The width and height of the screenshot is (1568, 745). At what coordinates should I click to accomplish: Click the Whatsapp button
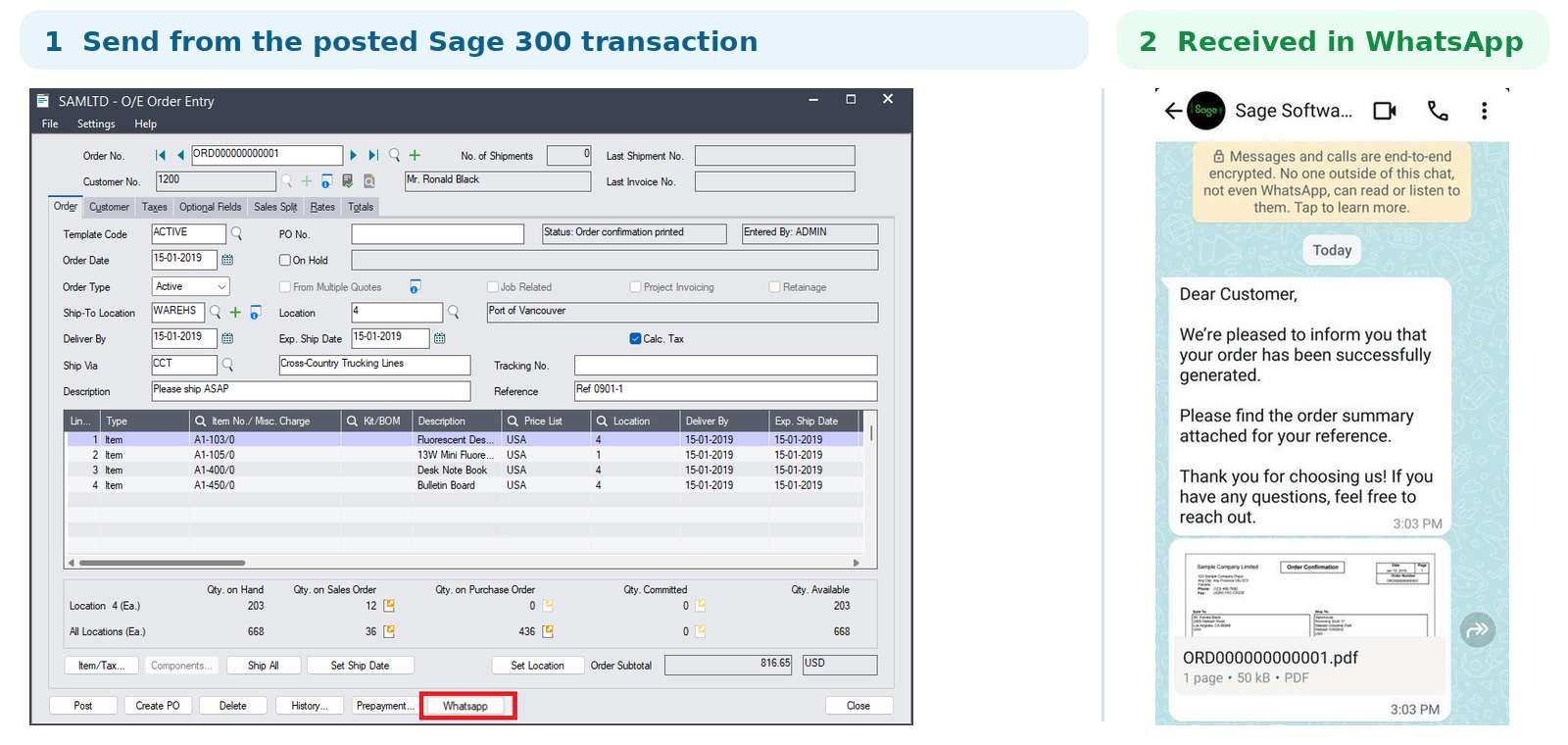pos(465,706)
